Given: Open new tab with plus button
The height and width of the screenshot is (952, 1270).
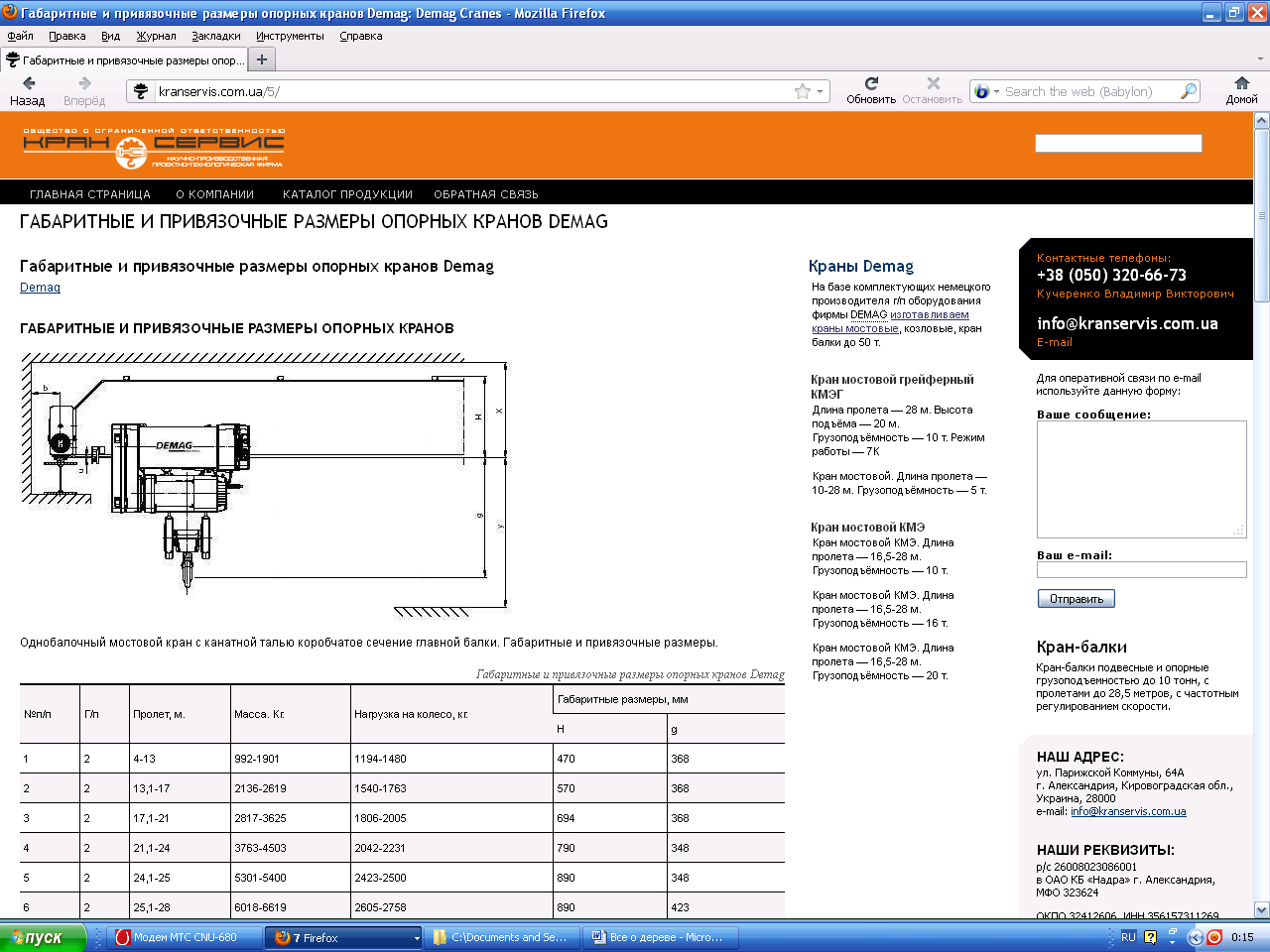Looking at the screenshot, I should click(x=262, y=59).
